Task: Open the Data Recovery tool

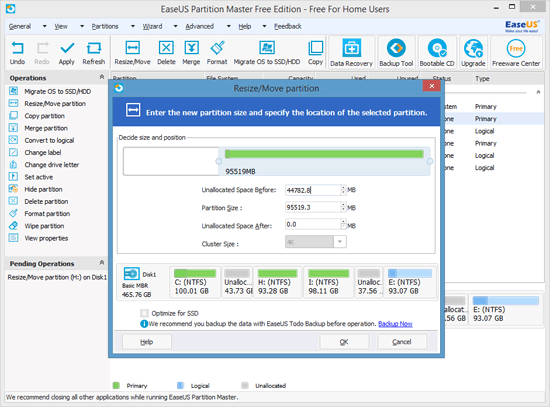Action: coord(351,53)
